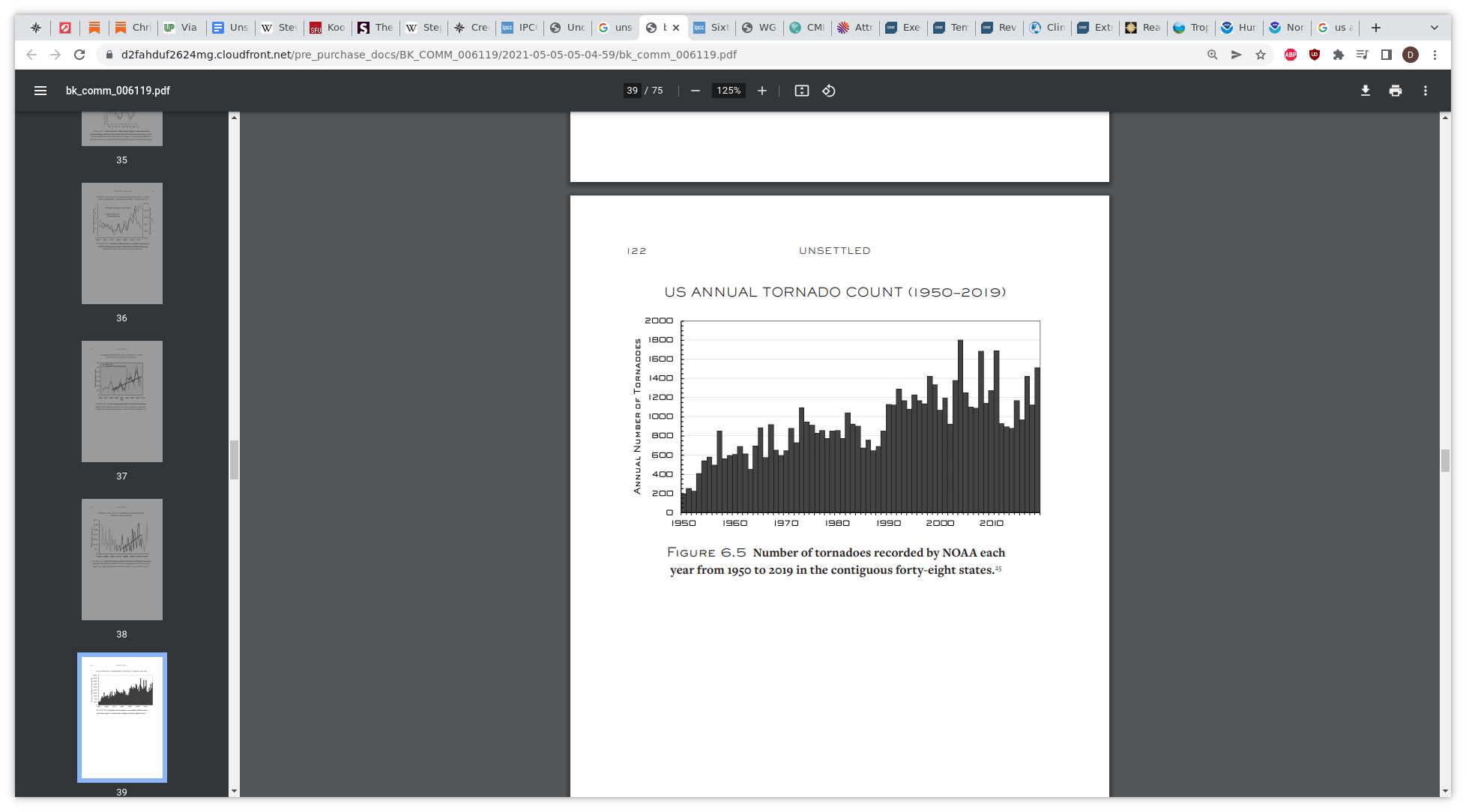Switch to the Hur browser tab
Screen dimensions: 1466x812
tap(1239, 28)
